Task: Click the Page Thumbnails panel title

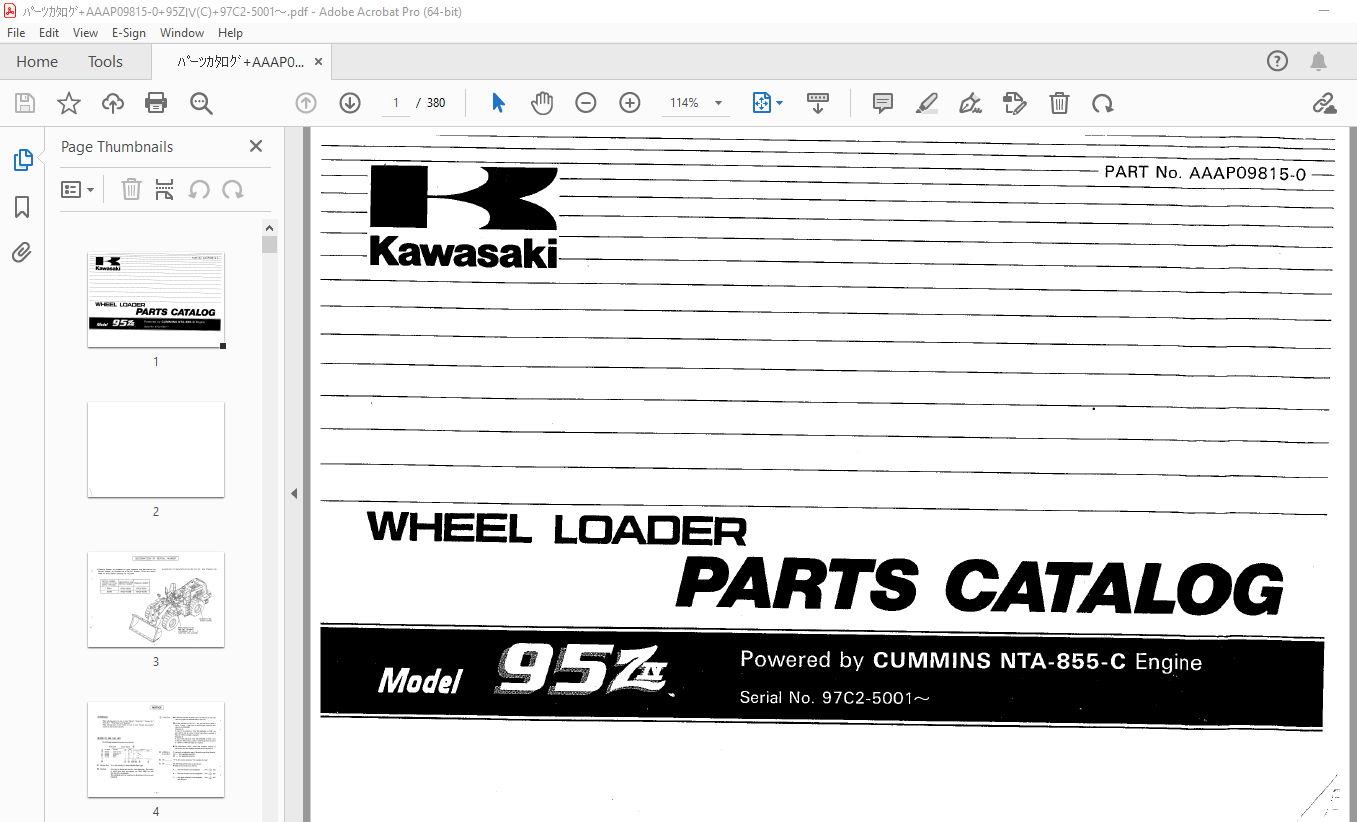Action: 117,146
